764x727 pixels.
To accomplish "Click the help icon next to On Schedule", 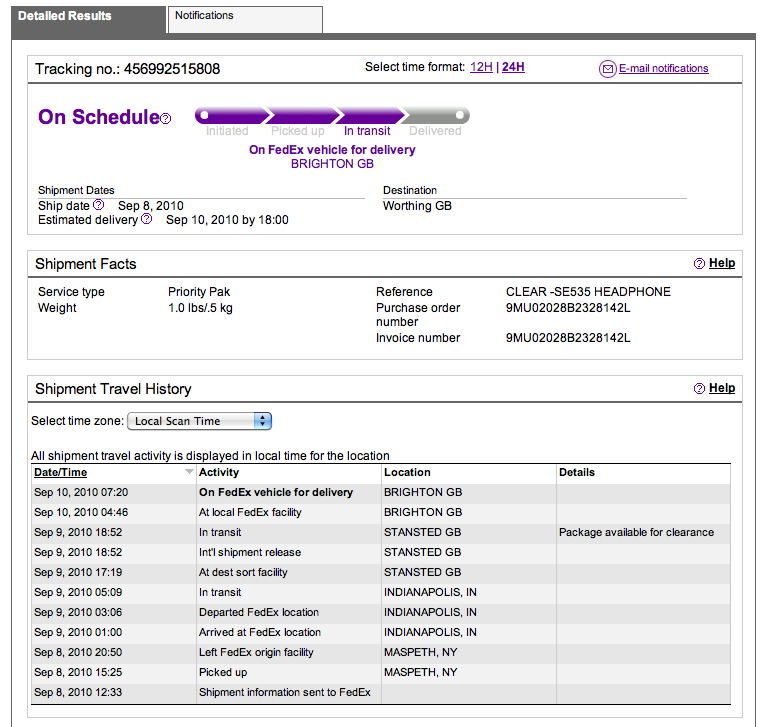I will pos(166,119).
